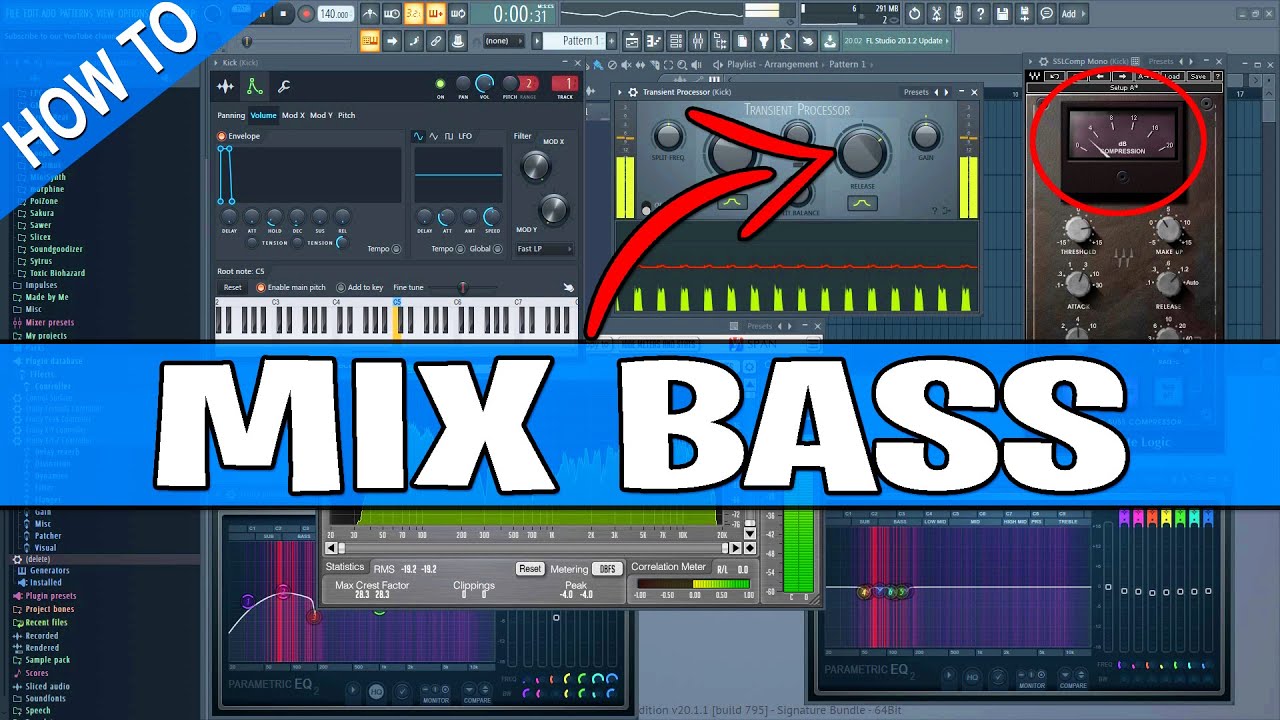The width and height of the screenshot is (1280, 720).
Task: Select the link chain icon in the toolbar
Action: 435,41
